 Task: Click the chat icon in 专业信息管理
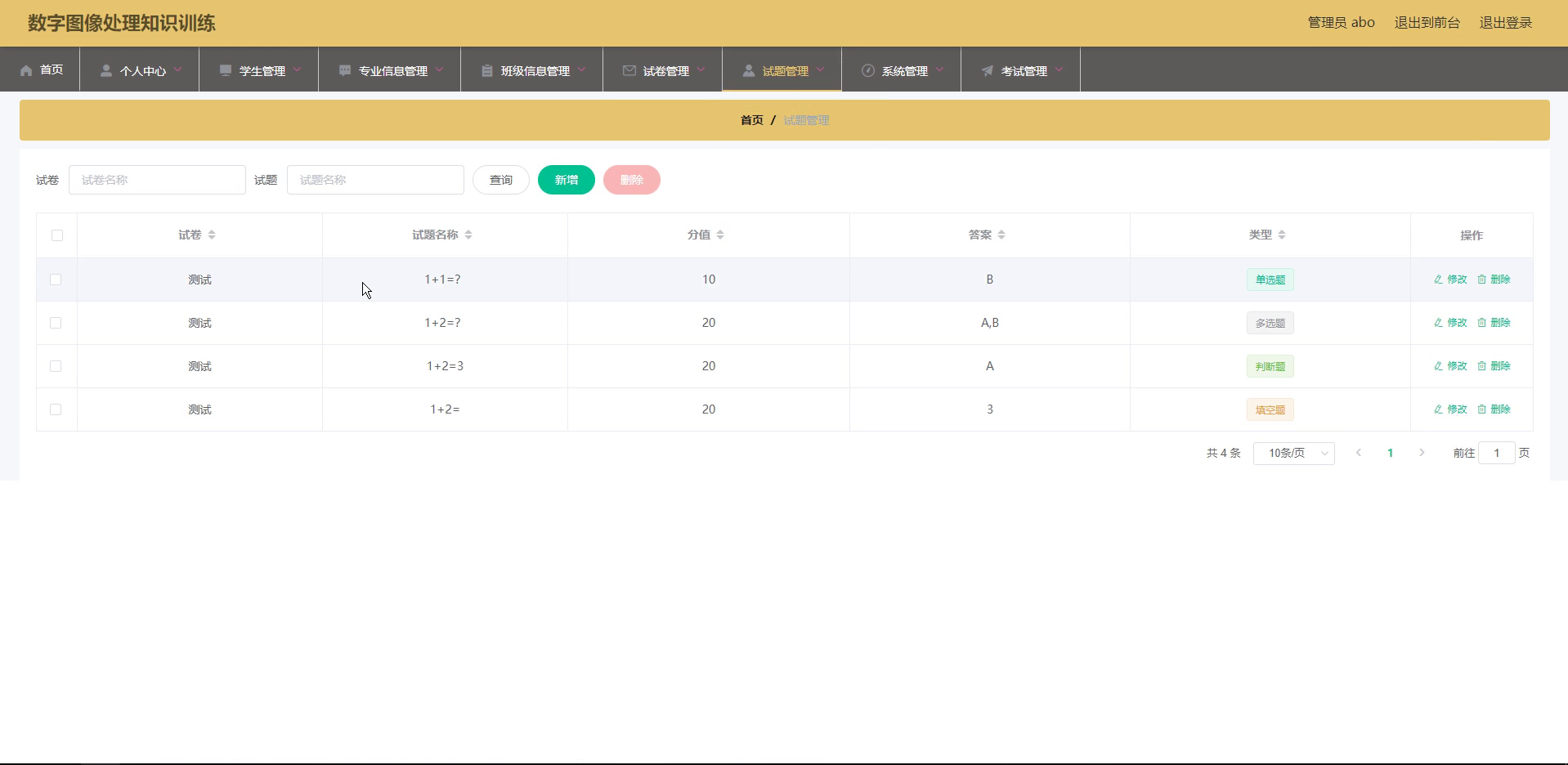345,70
